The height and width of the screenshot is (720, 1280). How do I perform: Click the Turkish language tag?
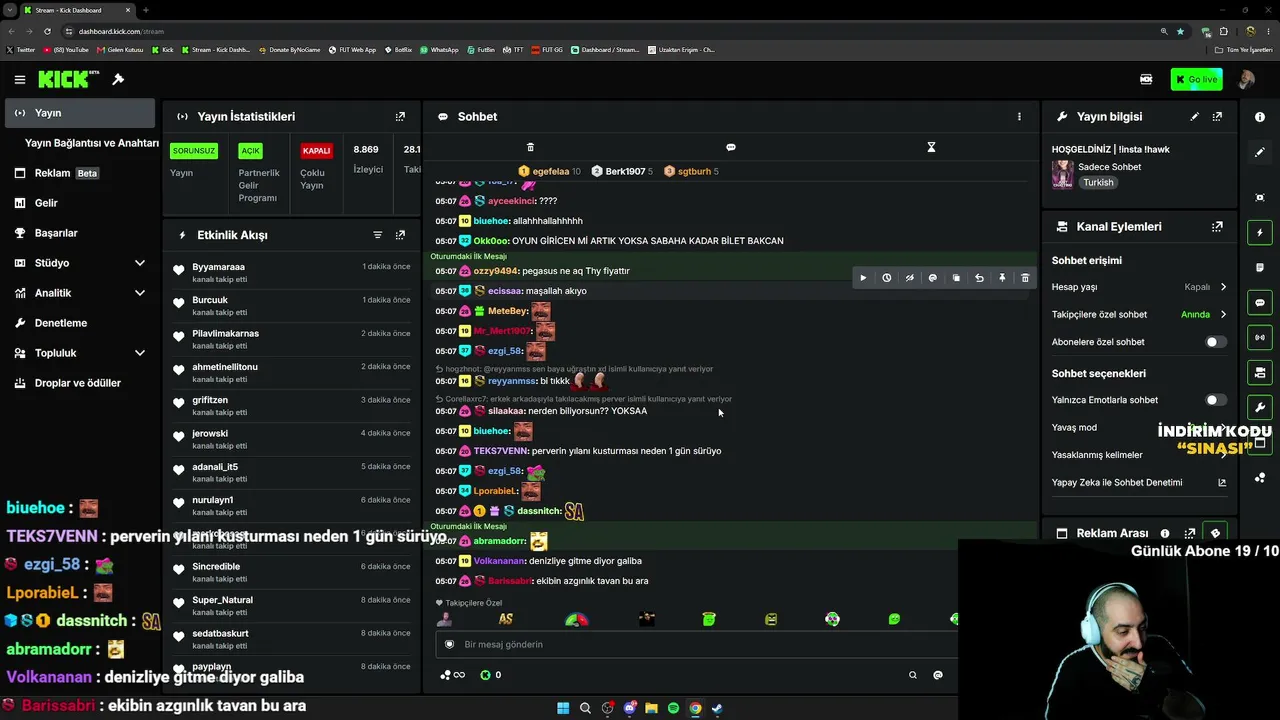[1098, 183]
